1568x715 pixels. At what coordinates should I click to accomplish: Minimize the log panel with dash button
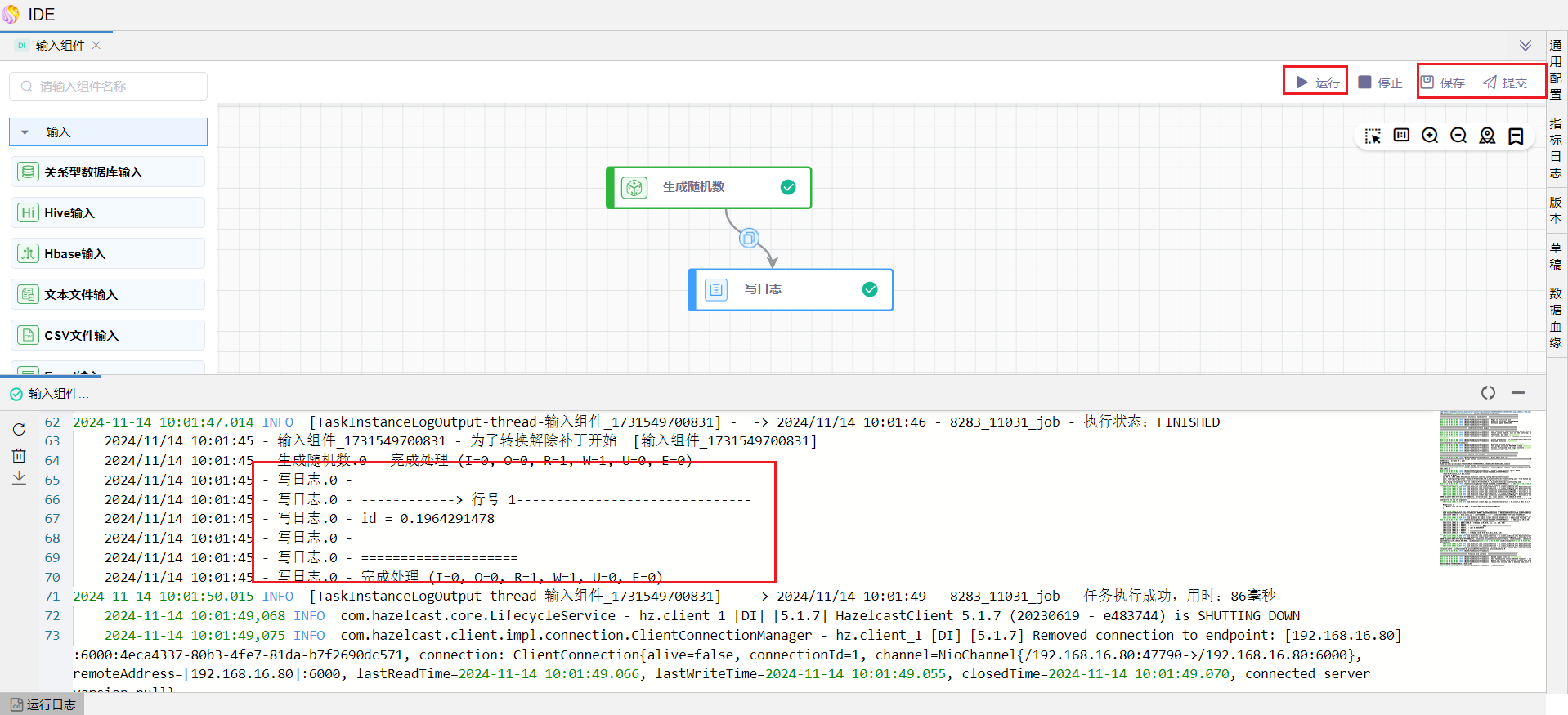pos(1518,393)
